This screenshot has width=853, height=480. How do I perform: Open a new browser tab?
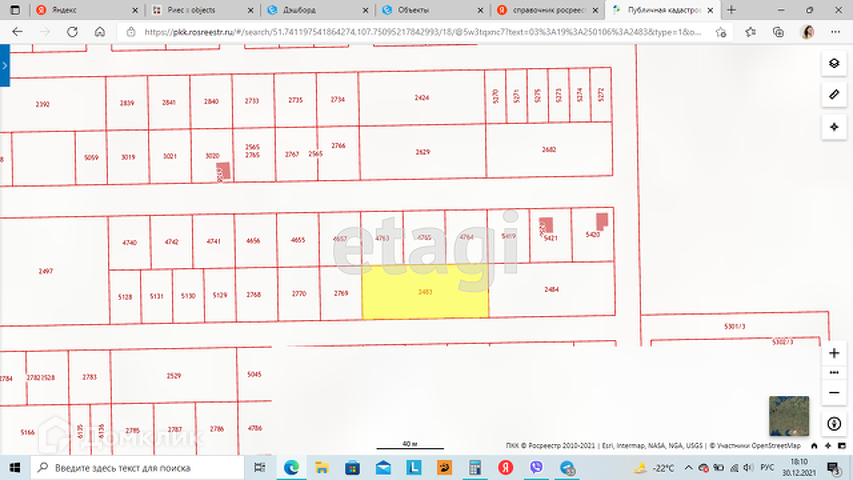click(731, 10)
